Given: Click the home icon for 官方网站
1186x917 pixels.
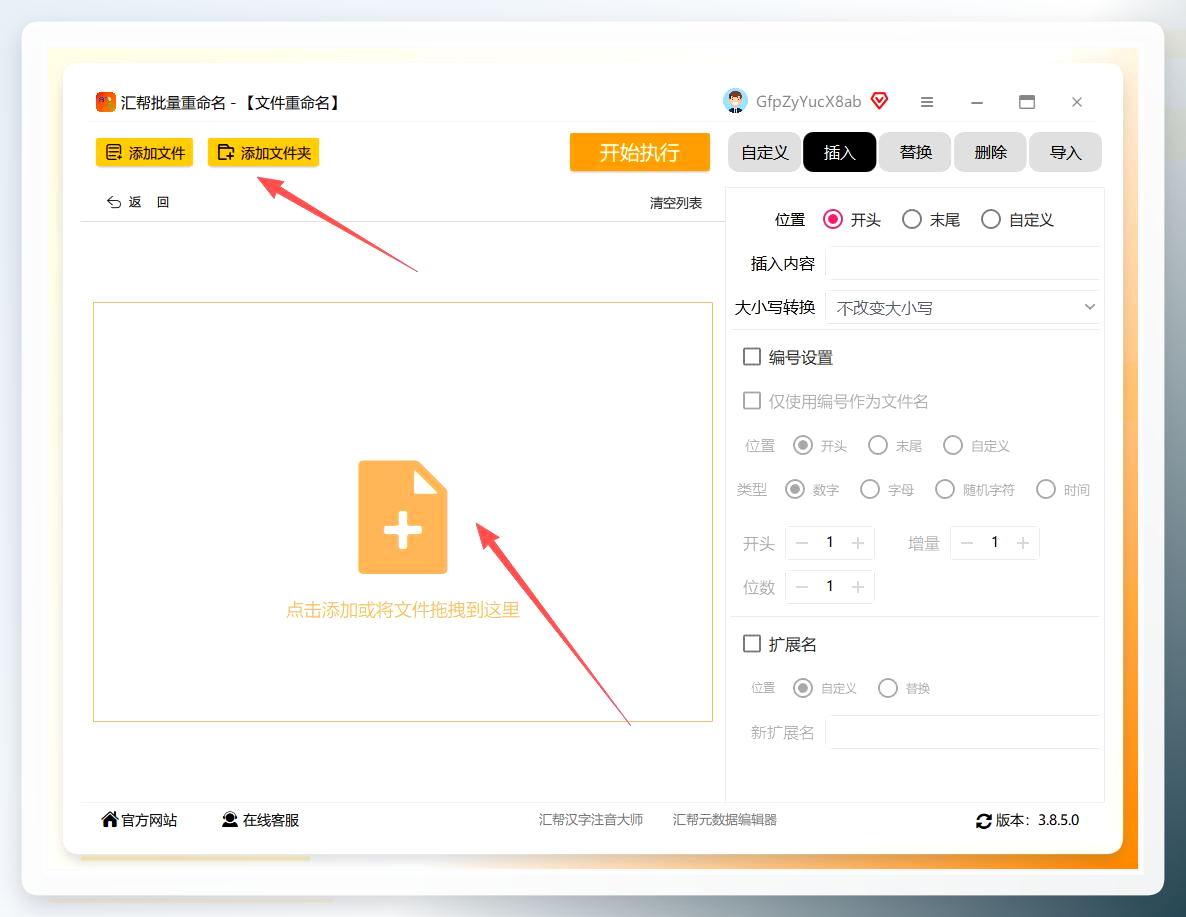Looking at the screenshot, I should pyautogui.click(x=110, y=819).
